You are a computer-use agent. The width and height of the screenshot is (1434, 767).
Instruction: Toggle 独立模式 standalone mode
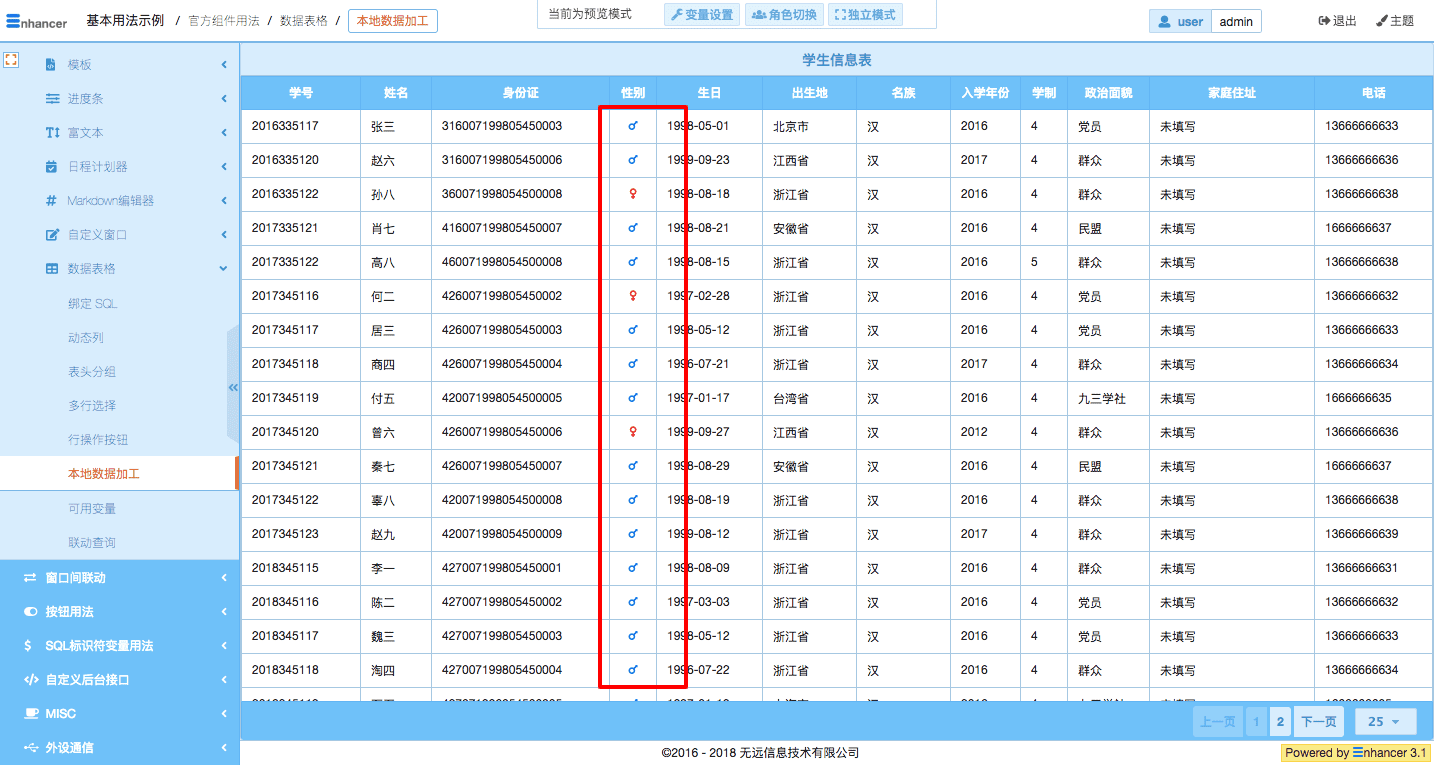(865, 14)
